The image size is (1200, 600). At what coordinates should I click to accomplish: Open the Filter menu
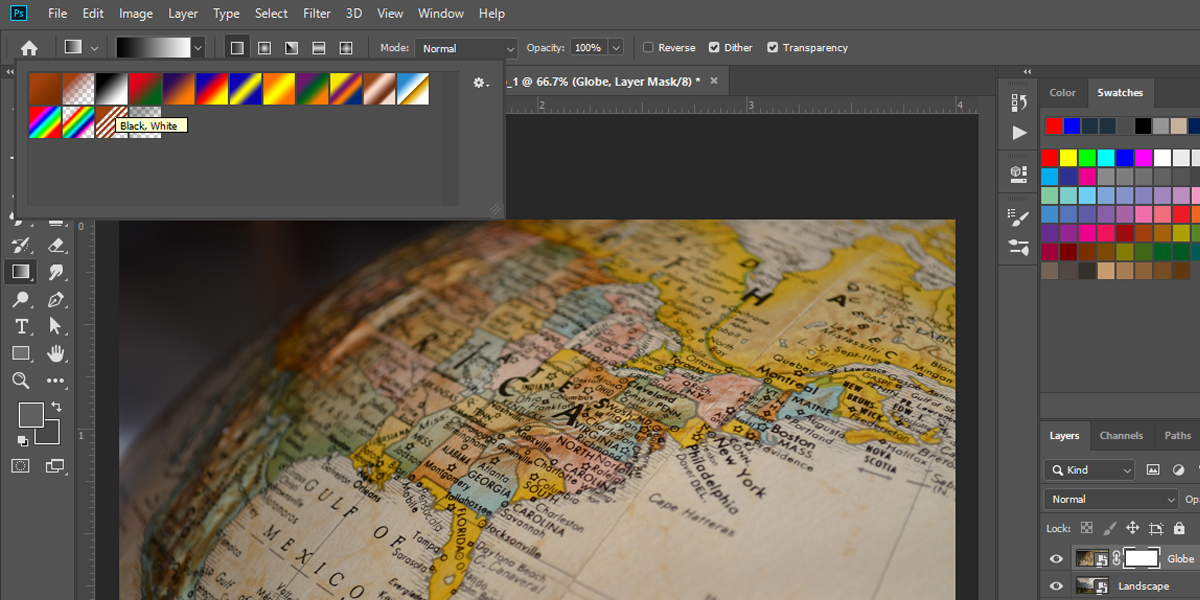[316, 13]
